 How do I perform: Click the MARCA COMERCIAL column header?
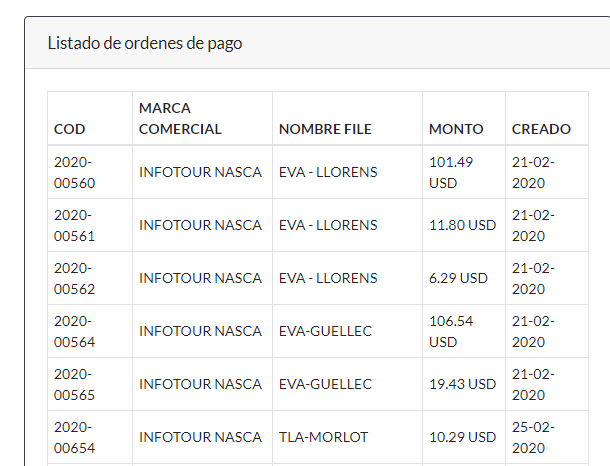[180, 118]
